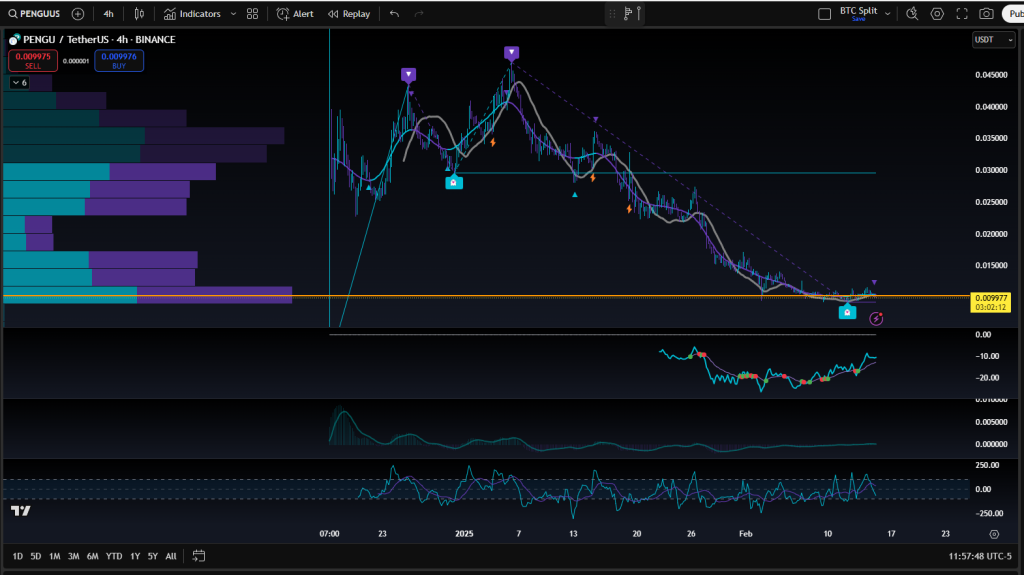Screen dimensions: 1024x575
Task: Change the candlestick chart style
Action: [x=139, y=14]
